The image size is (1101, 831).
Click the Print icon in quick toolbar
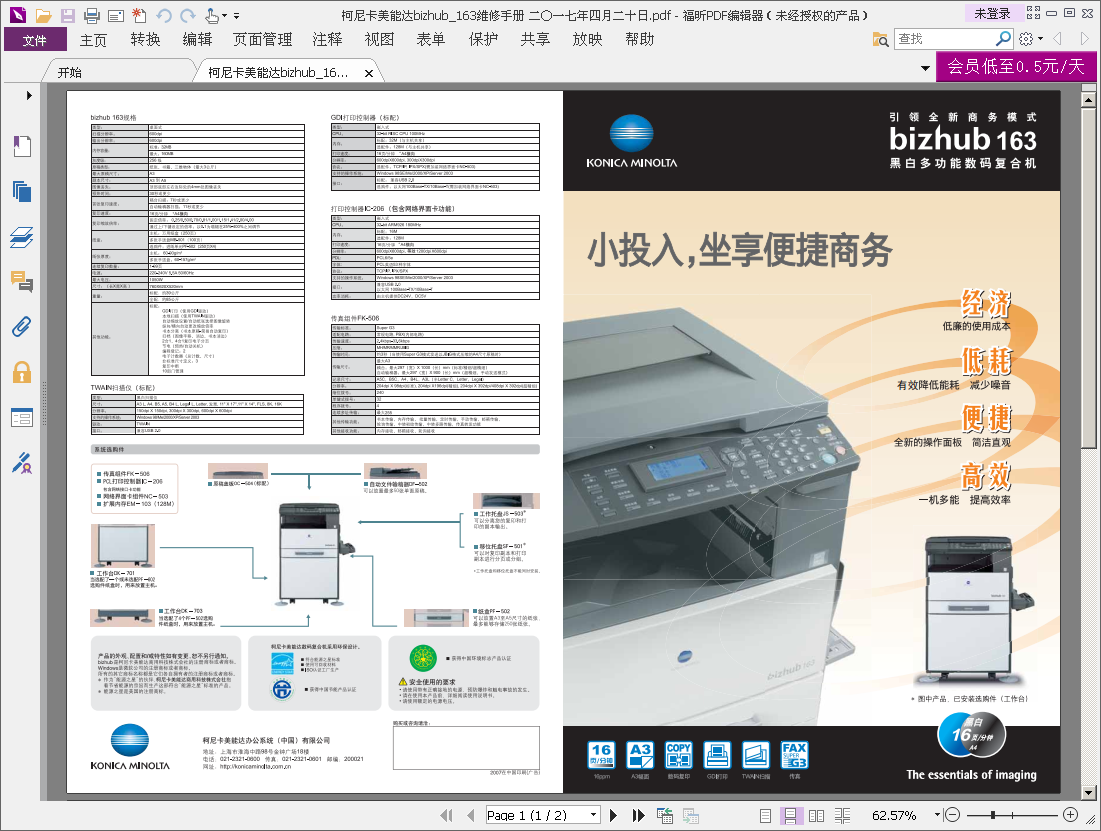[92, 15]
